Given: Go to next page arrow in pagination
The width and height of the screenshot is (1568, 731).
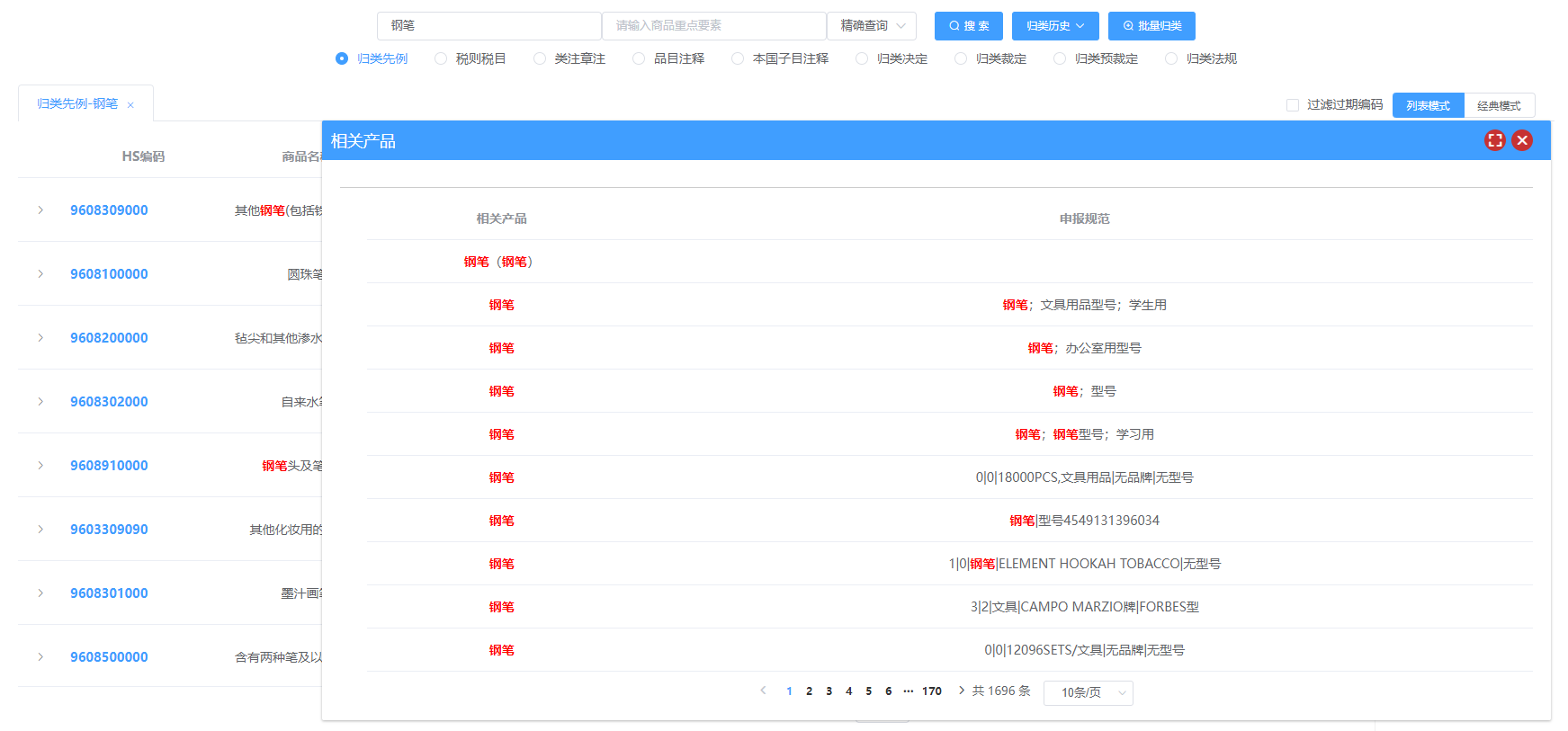Looking at the screenshot, I should coord(961,691).
